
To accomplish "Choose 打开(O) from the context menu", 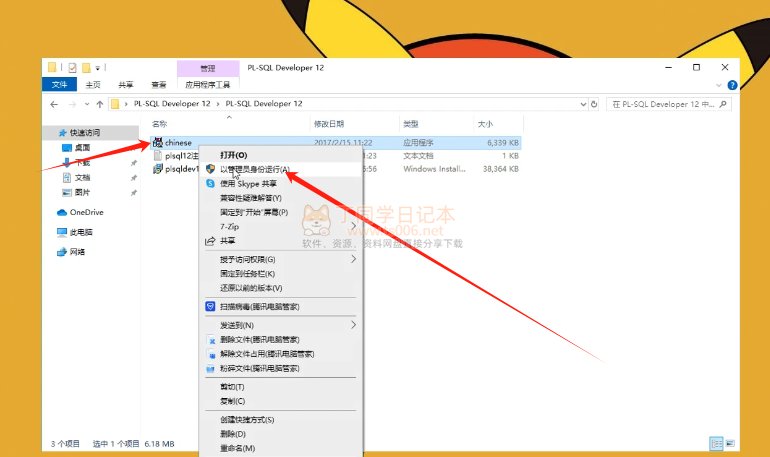I will coord(281,155).
